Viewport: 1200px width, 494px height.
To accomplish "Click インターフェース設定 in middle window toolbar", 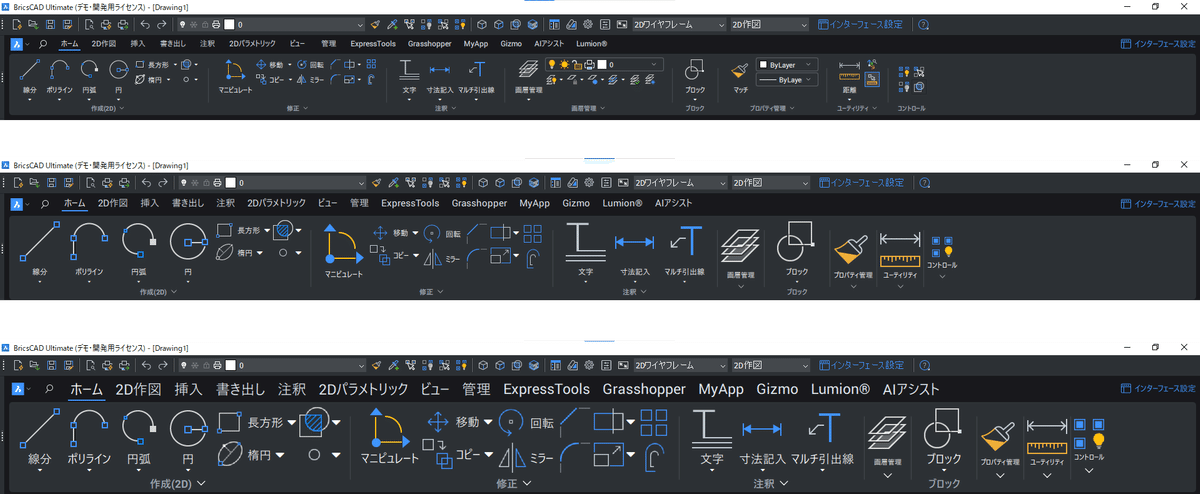I will pyautogui.click(x=860, y=182).
